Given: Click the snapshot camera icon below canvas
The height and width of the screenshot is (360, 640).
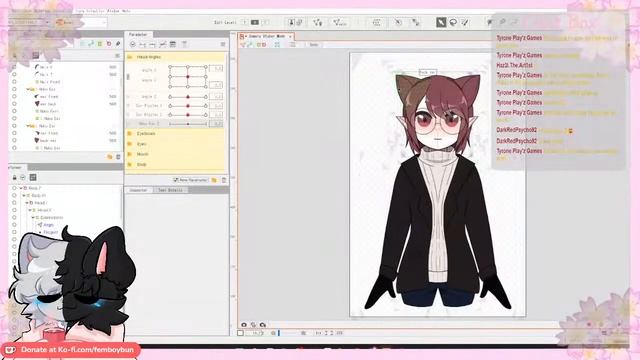Looking at the screenshot, I should tap(244, 325).
